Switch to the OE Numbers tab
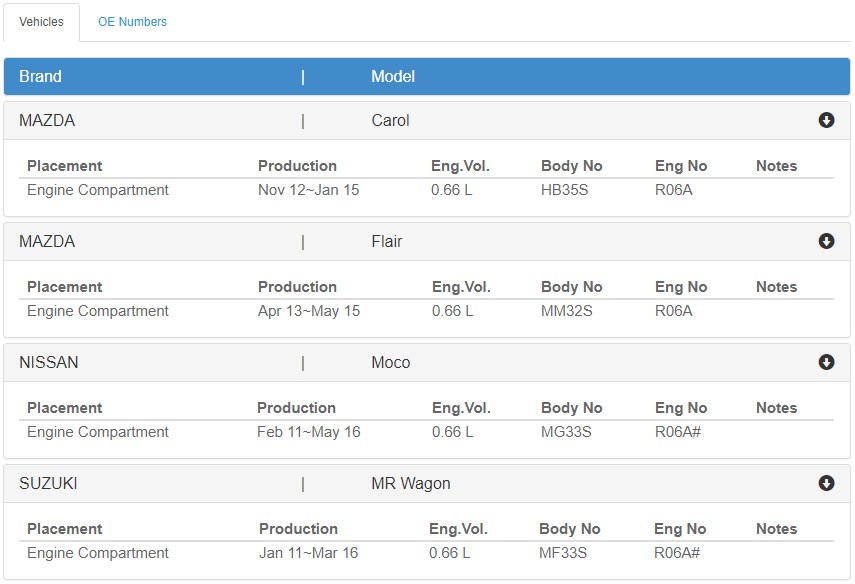 (x=133, y=22)
